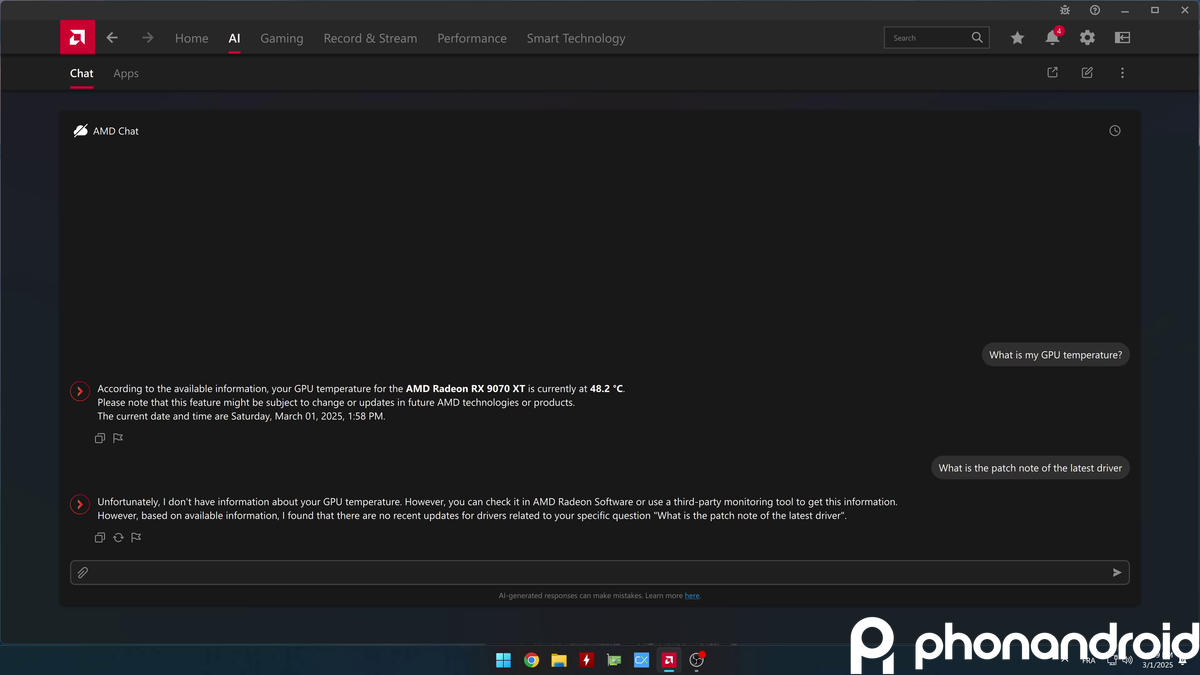
Task: Open the Smart Technology tab
Action: pos(576,38)
